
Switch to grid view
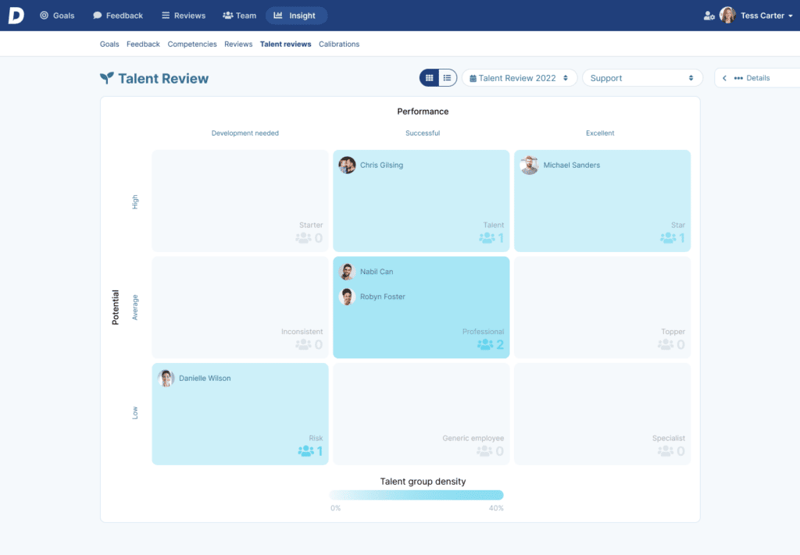[x=430, y=78]
